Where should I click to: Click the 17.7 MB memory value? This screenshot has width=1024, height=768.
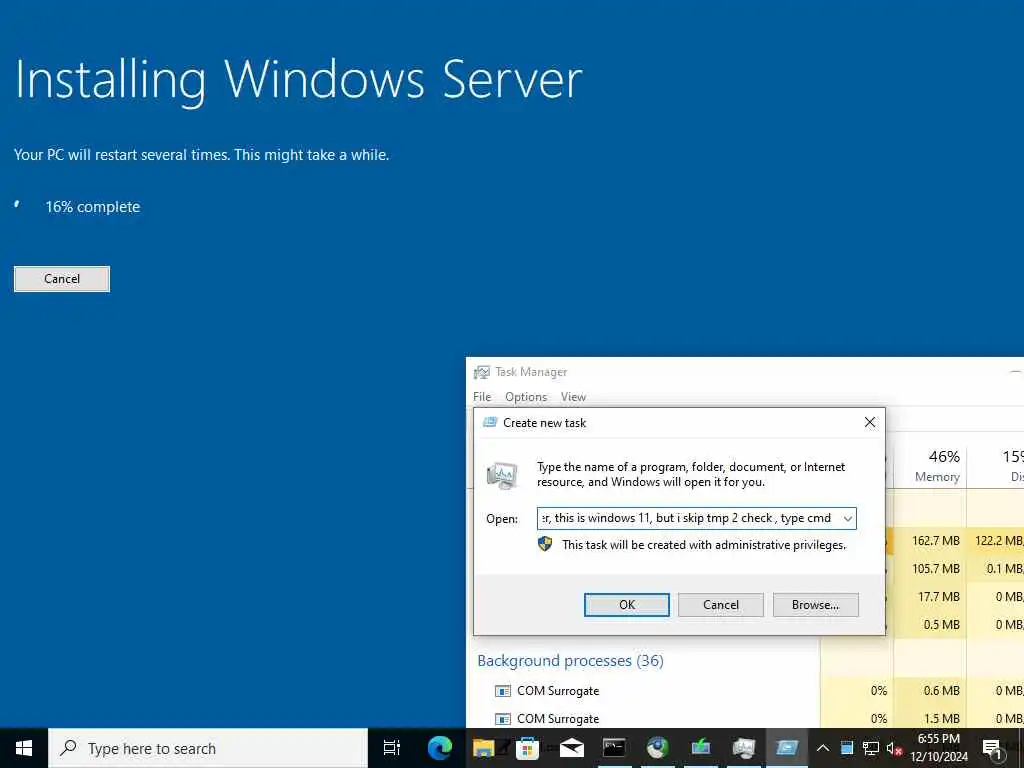click(x=939, y=597)
